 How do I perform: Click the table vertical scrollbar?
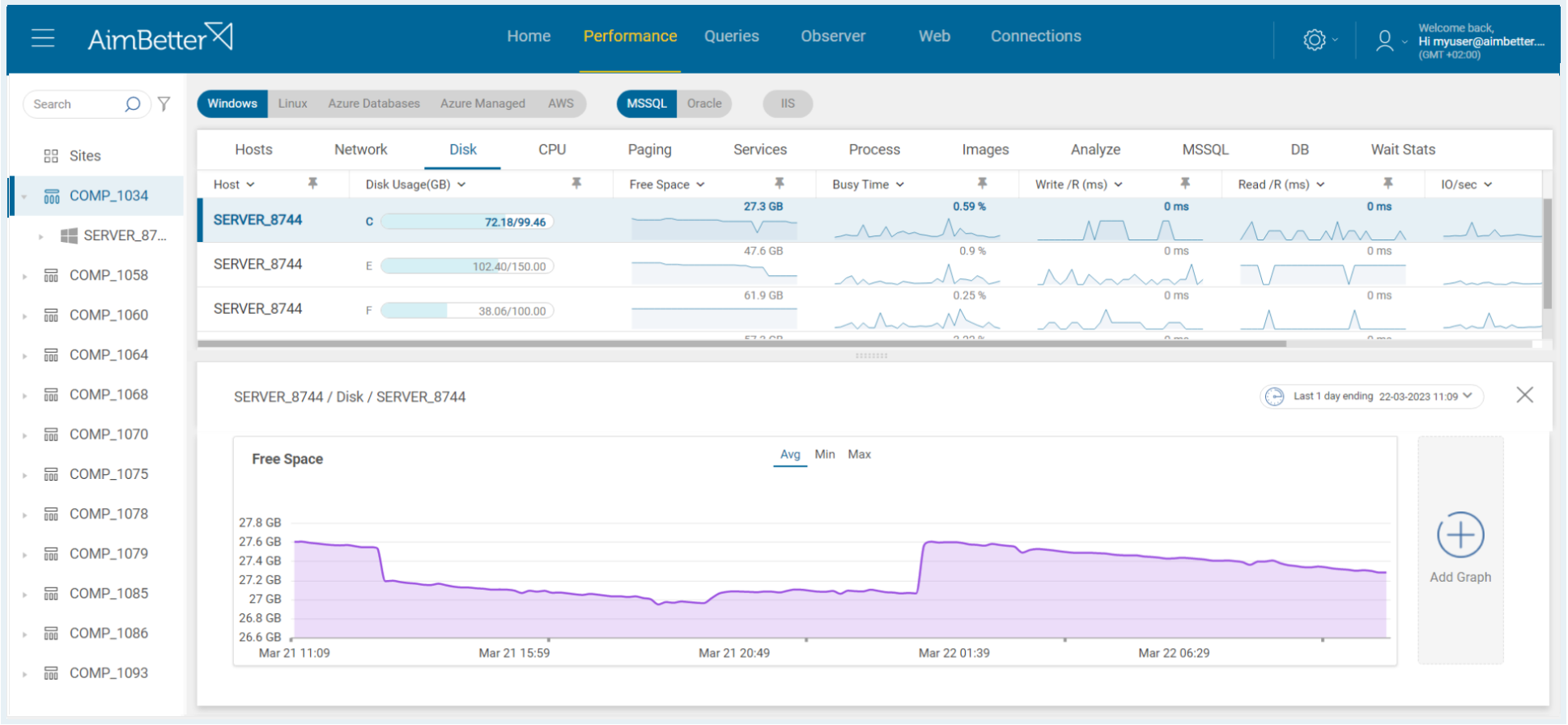[x=1547, y=254]
